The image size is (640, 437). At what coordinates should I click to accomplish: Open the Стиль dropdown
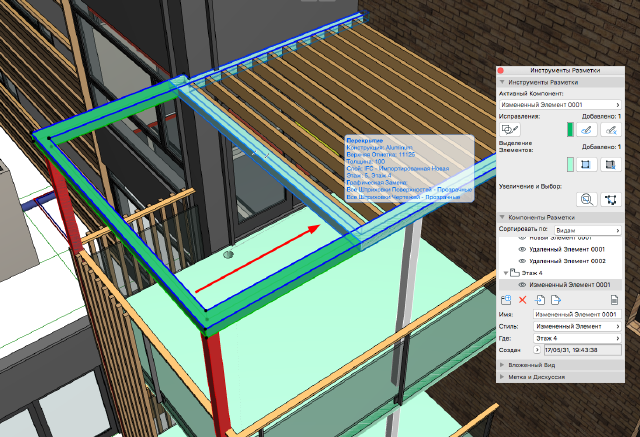point(576,326)
